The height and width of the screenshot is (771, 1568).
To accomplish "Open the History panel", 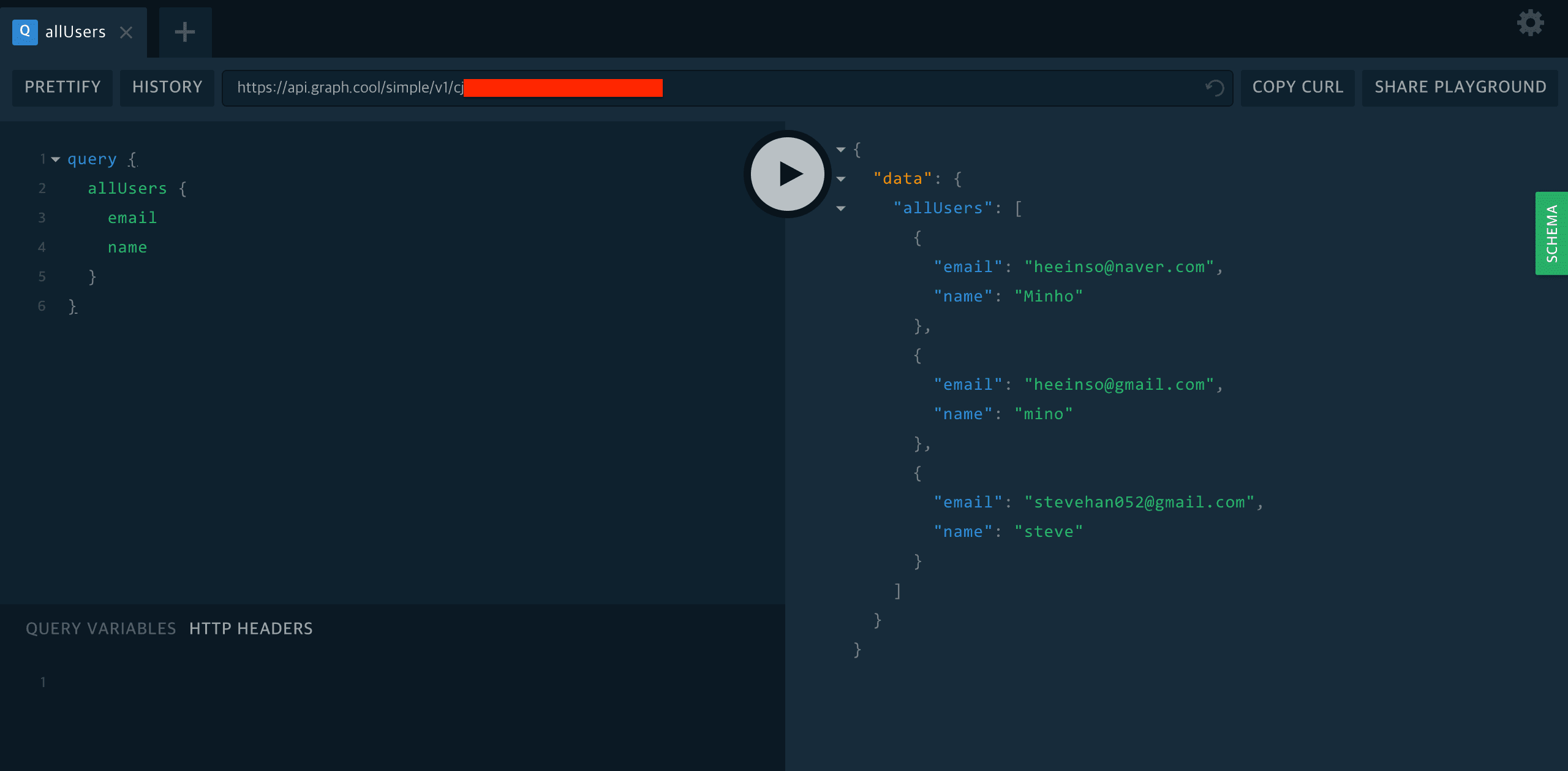I will [167, 88].
